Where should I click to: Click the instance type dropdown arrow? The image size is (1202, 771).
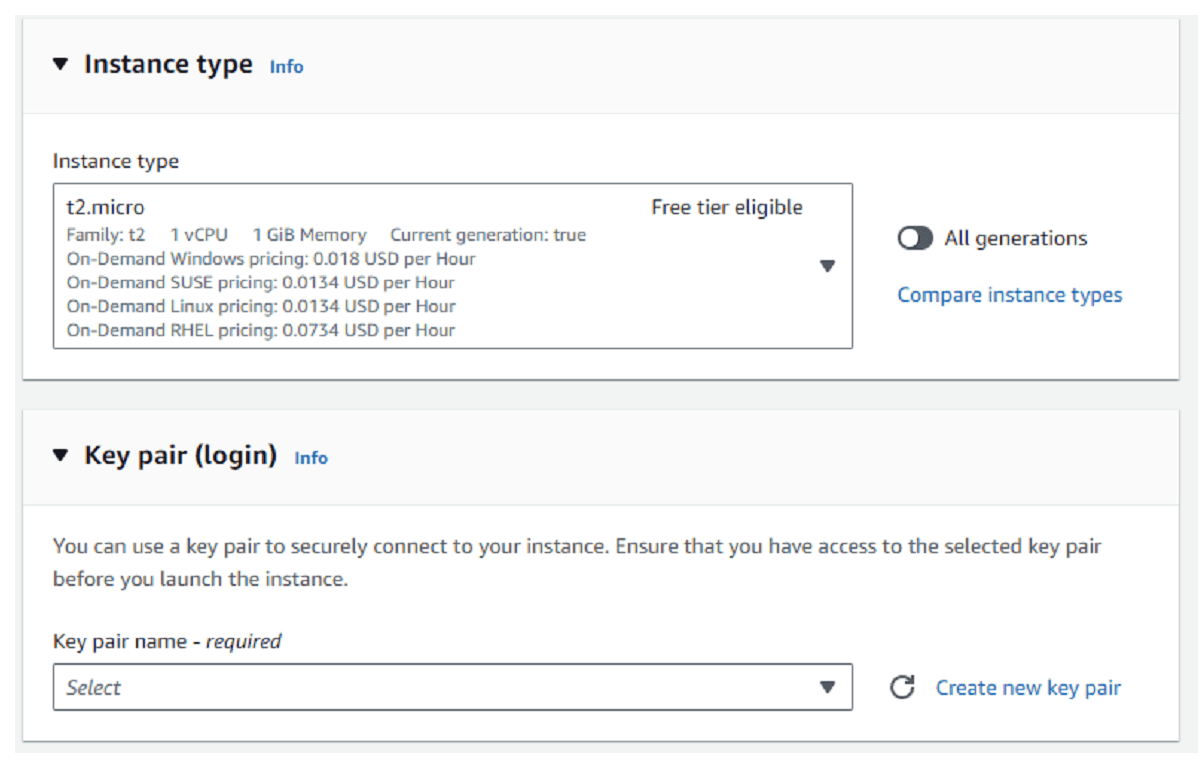[827, 266]
